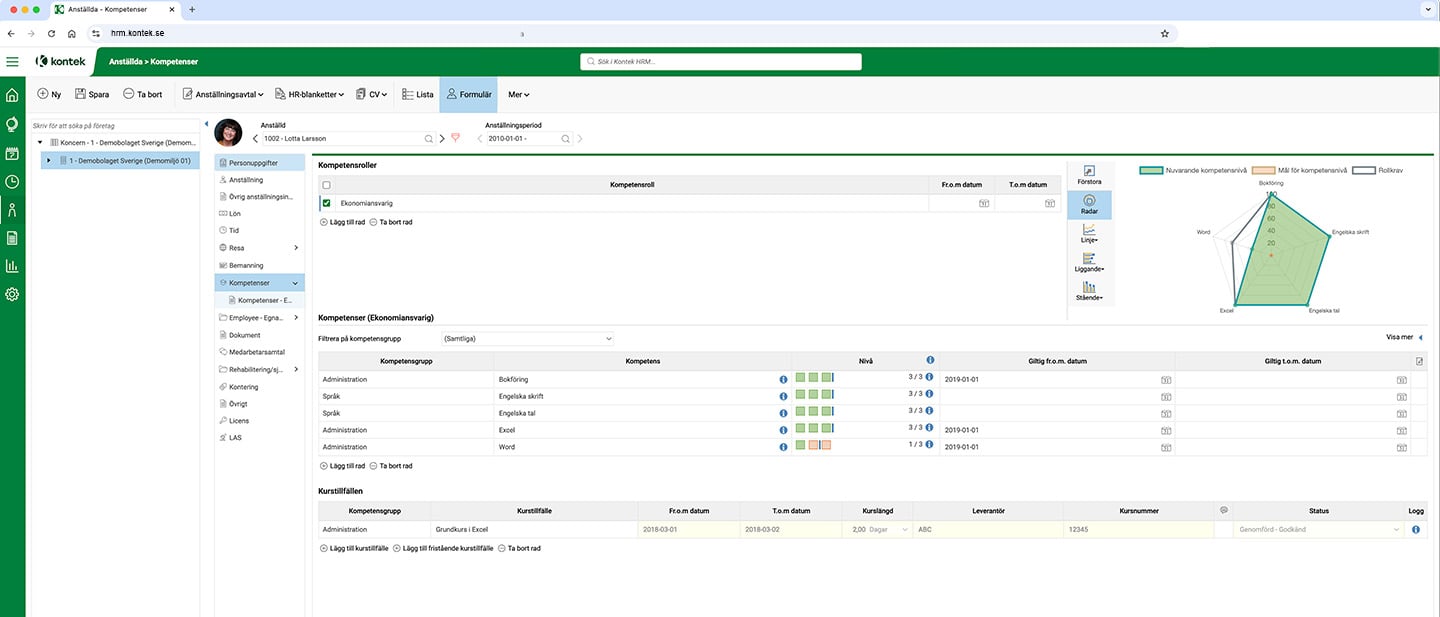Open Lön in employee menu
The height and width of the screenshot is (617, 1440).
coord(260,214)
